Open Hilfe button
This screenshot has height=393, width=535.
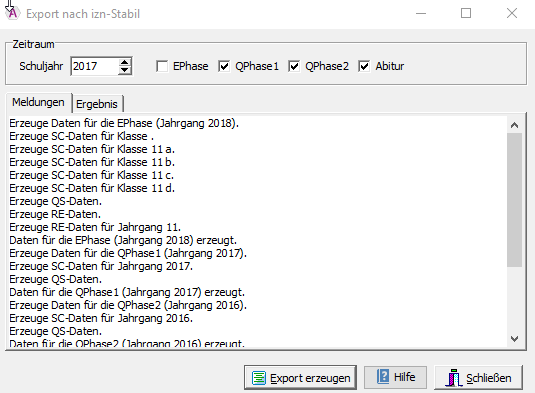395,377
